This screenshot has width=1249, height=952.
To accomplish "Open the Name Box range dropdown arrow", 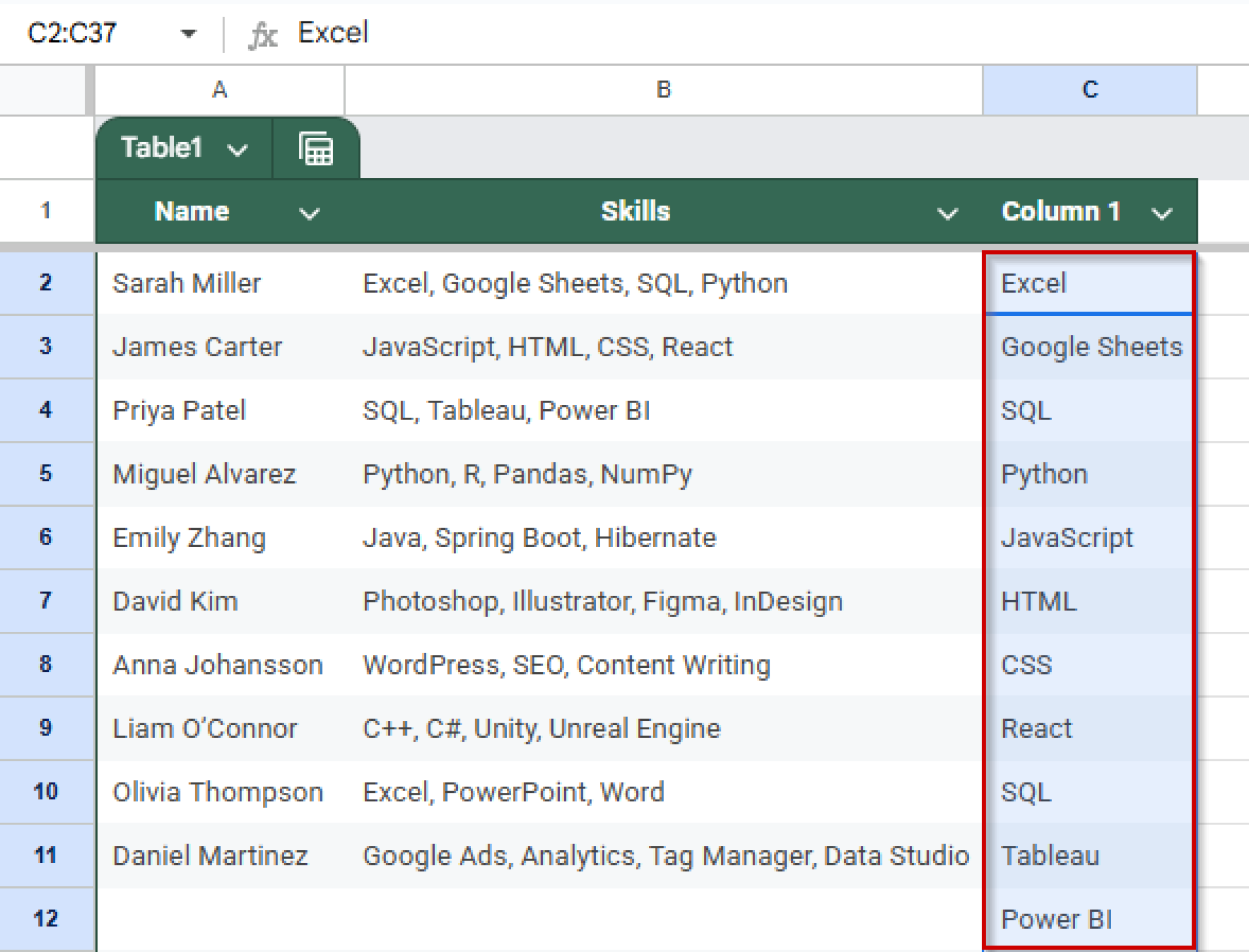I will 188,34.
